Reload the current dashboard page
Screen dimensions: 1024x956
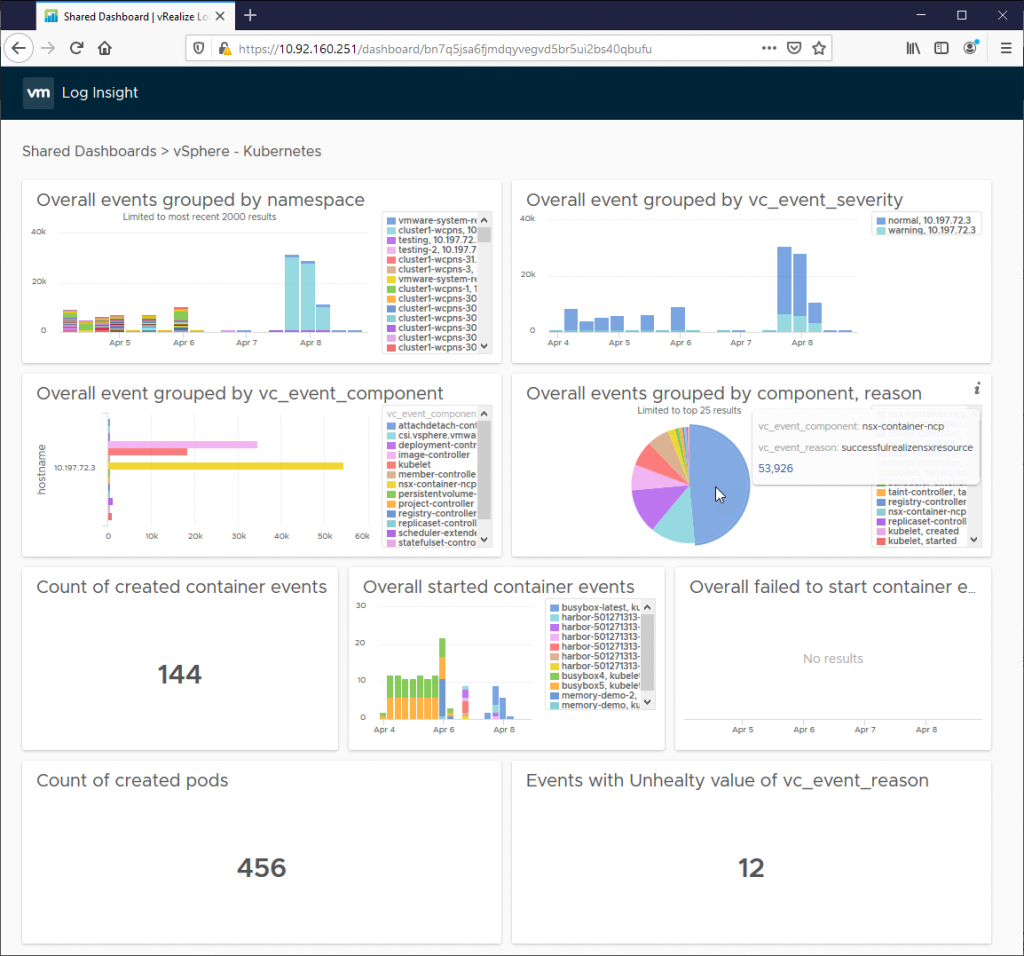pos(76,48)
